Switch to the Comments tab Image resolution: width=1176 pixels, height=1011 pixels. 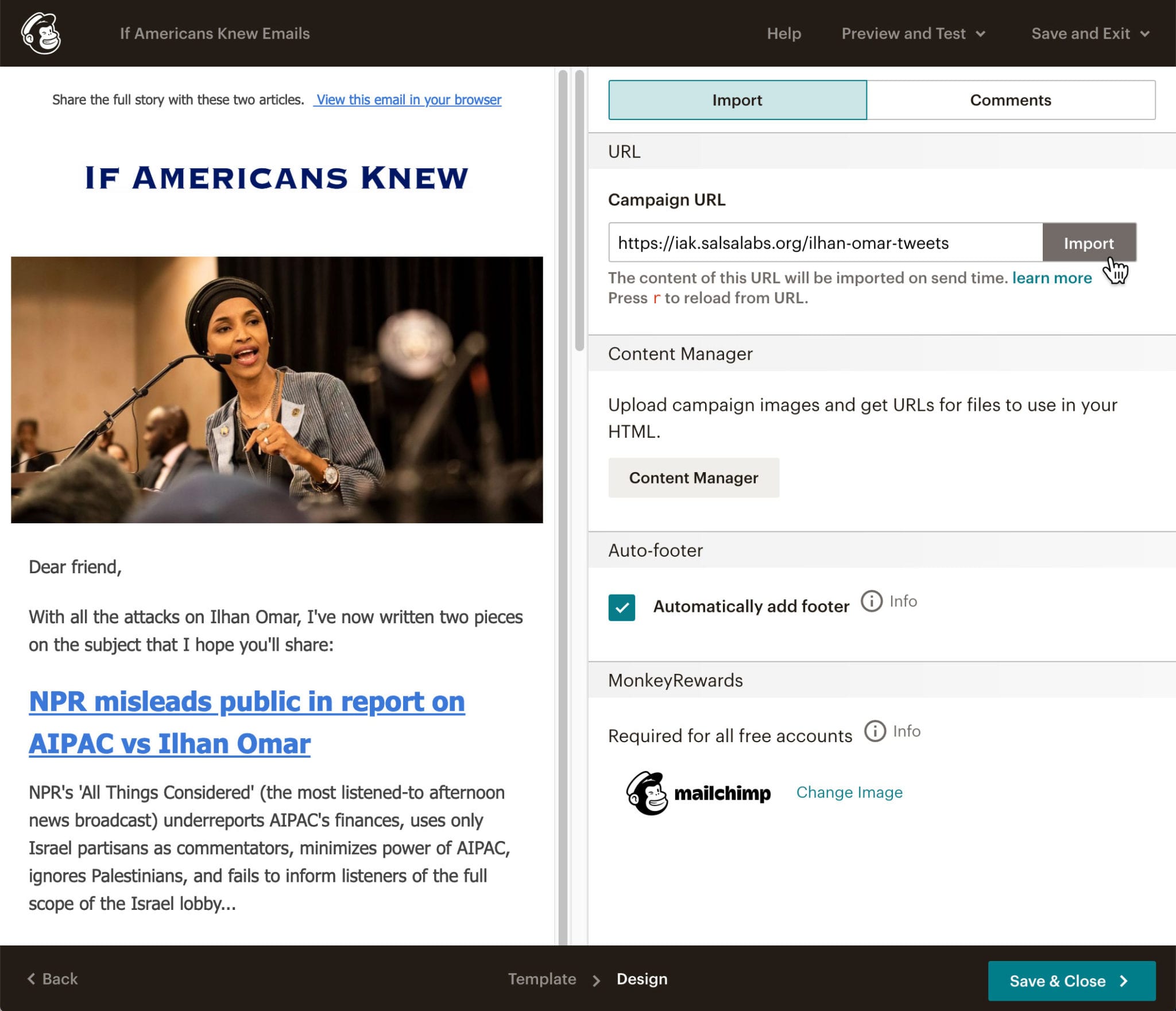[1011, 100]
